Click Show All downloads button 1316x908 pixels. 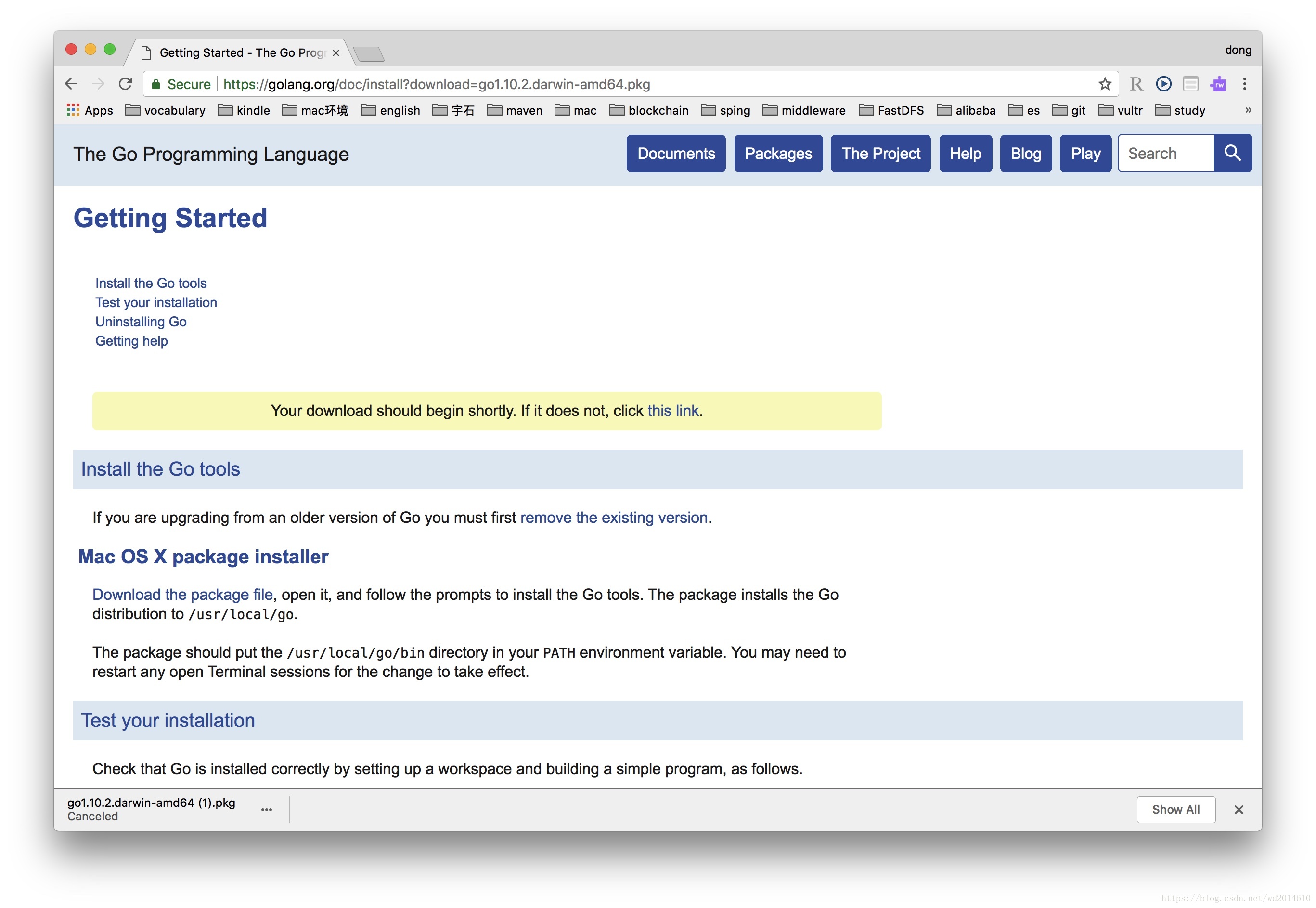[1175, 810]
